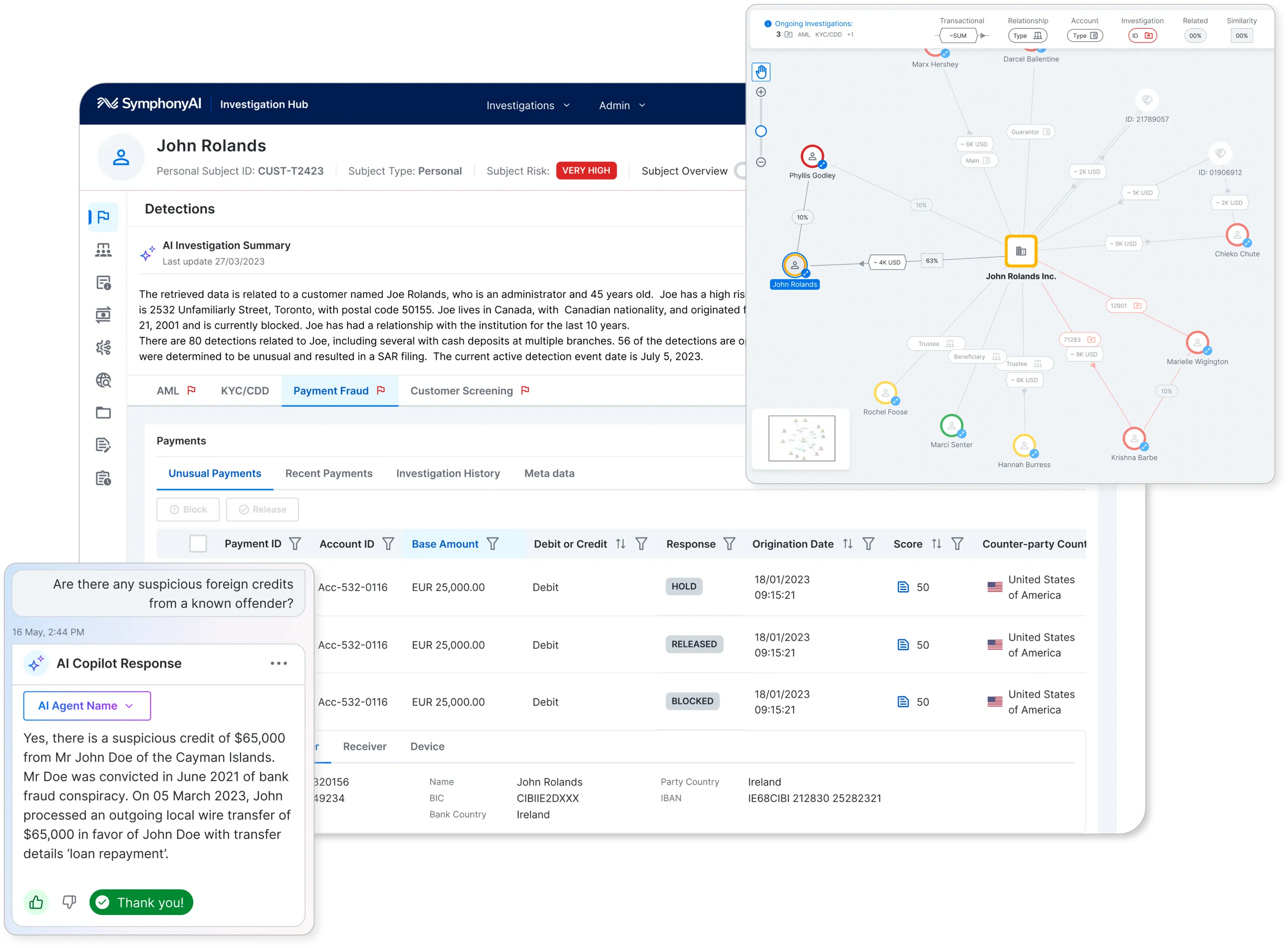Click the thumbs up feedback icon

click(x=36, y=902)
